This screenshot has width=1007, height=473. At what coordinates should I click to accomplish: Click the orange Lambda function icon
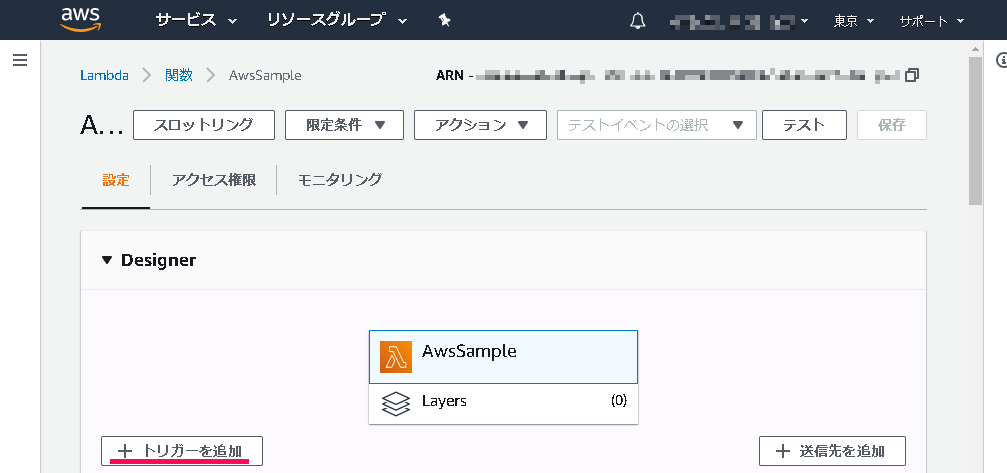point(396,357)
